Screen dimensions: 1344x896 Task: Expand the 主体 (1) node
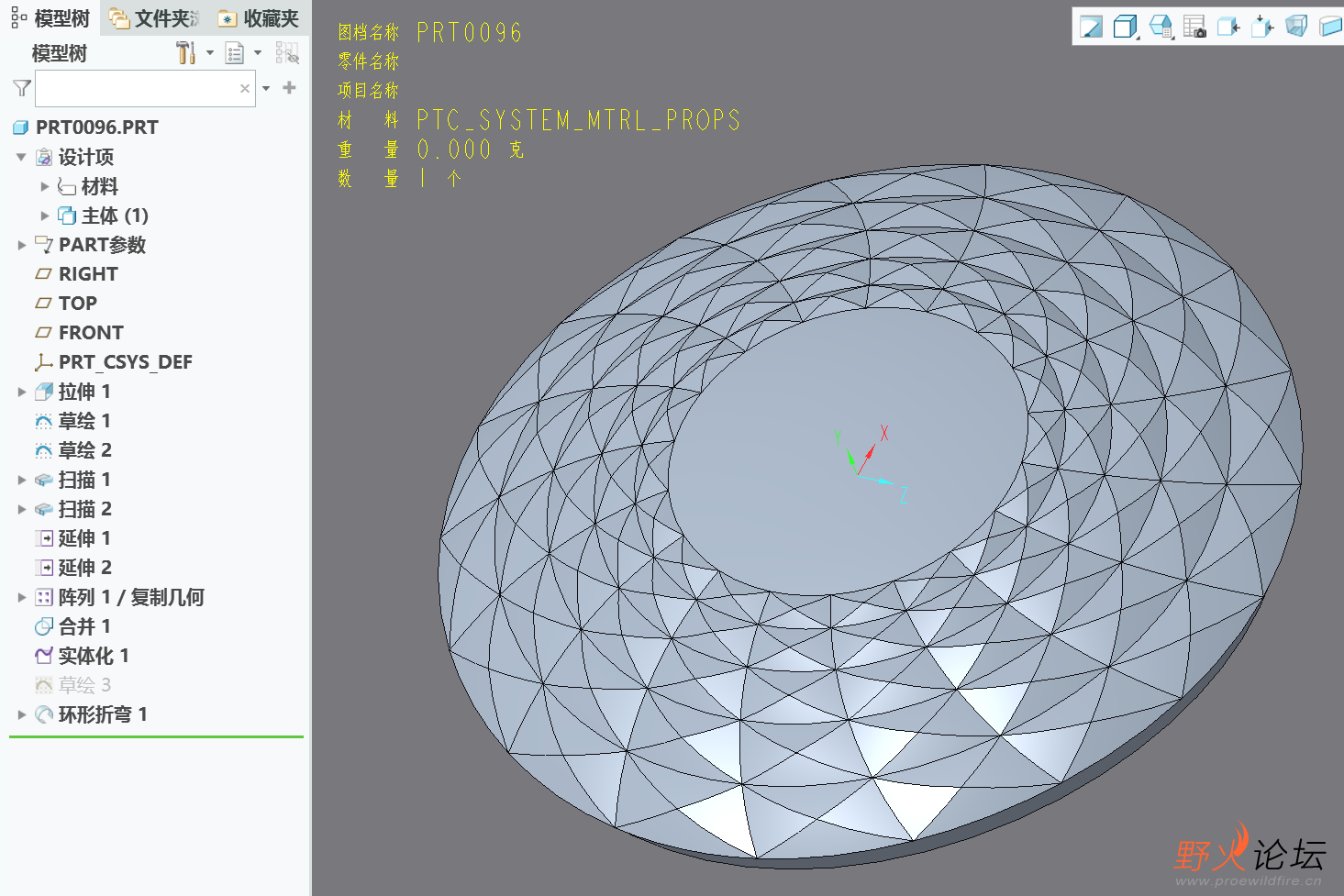pos(45,216)
